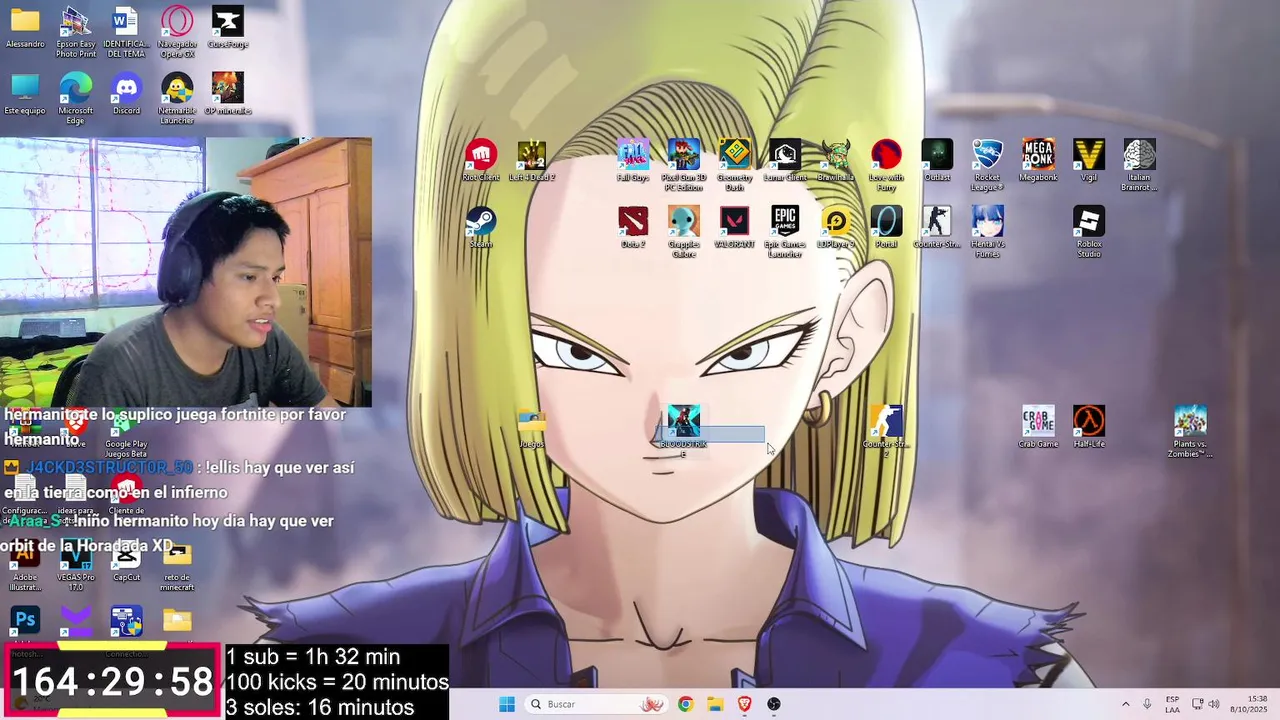Select the Crab Game desktop icon
1280x720 pixels.
(x=1038, y=427)
